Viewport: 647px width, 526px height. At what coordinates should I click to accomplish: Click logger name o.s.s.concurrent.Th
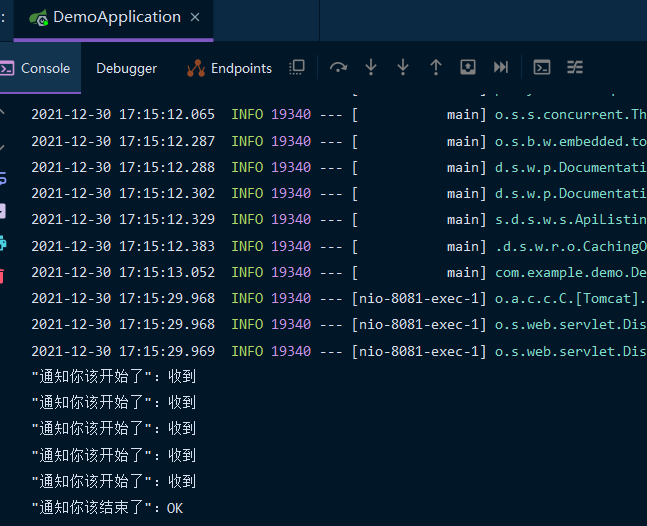[571, 114]
